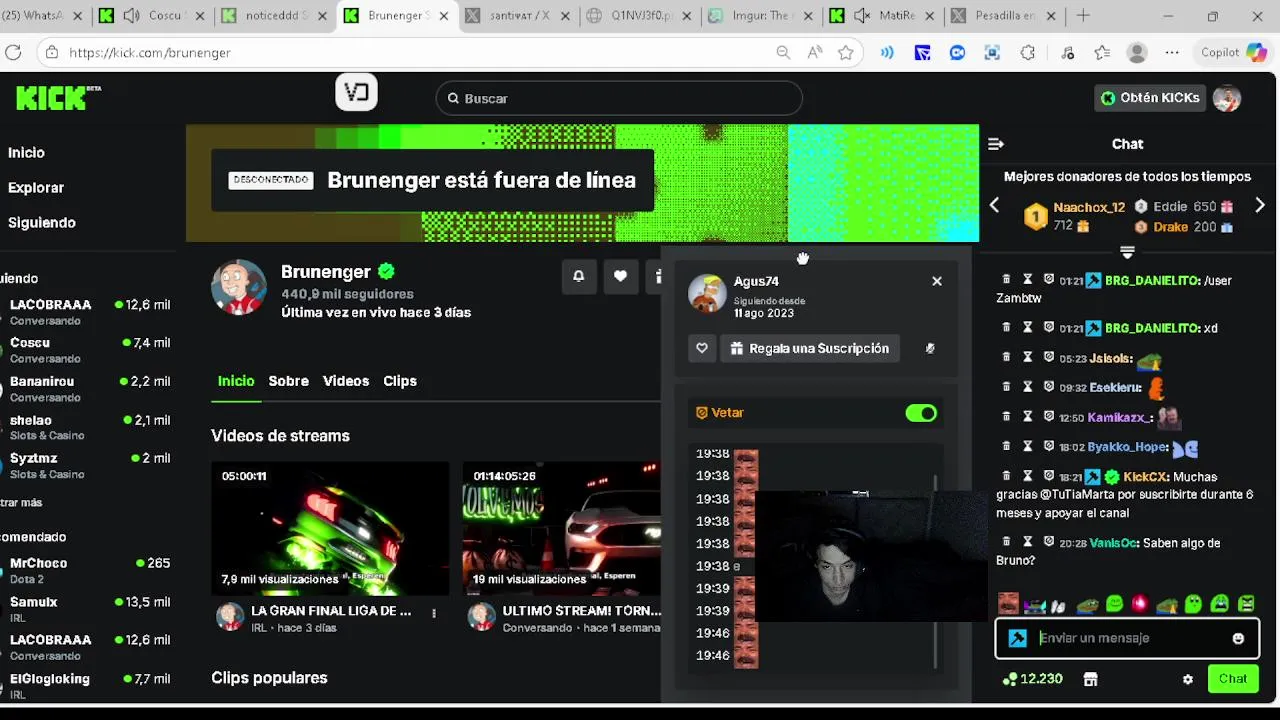Open LA GRAN FINAL LIGA video thumbnail
Viewport: 1280px width, 720px height.
330,529
